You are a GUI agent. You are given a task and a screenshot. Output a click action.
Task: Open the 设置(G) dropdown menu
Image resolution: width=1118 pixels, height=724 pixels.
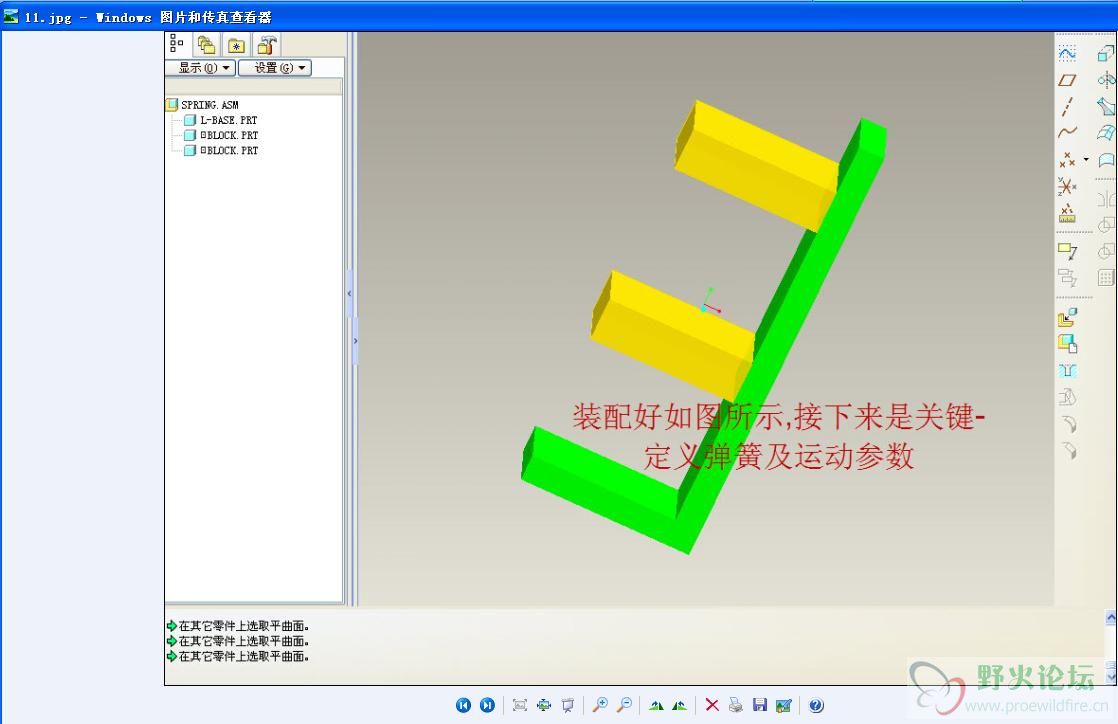coord(275,68)
